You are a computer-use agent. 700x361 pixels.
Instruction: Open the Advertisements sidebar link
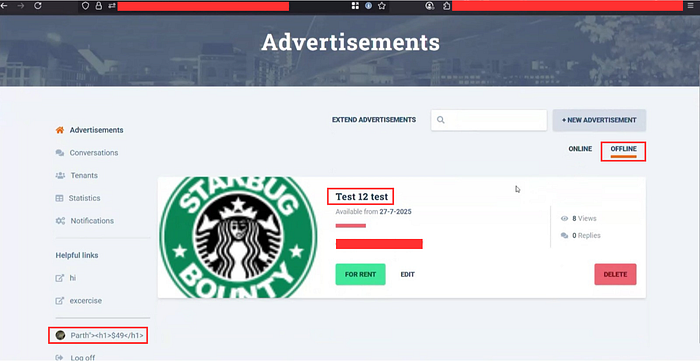[x=96, y=130]
